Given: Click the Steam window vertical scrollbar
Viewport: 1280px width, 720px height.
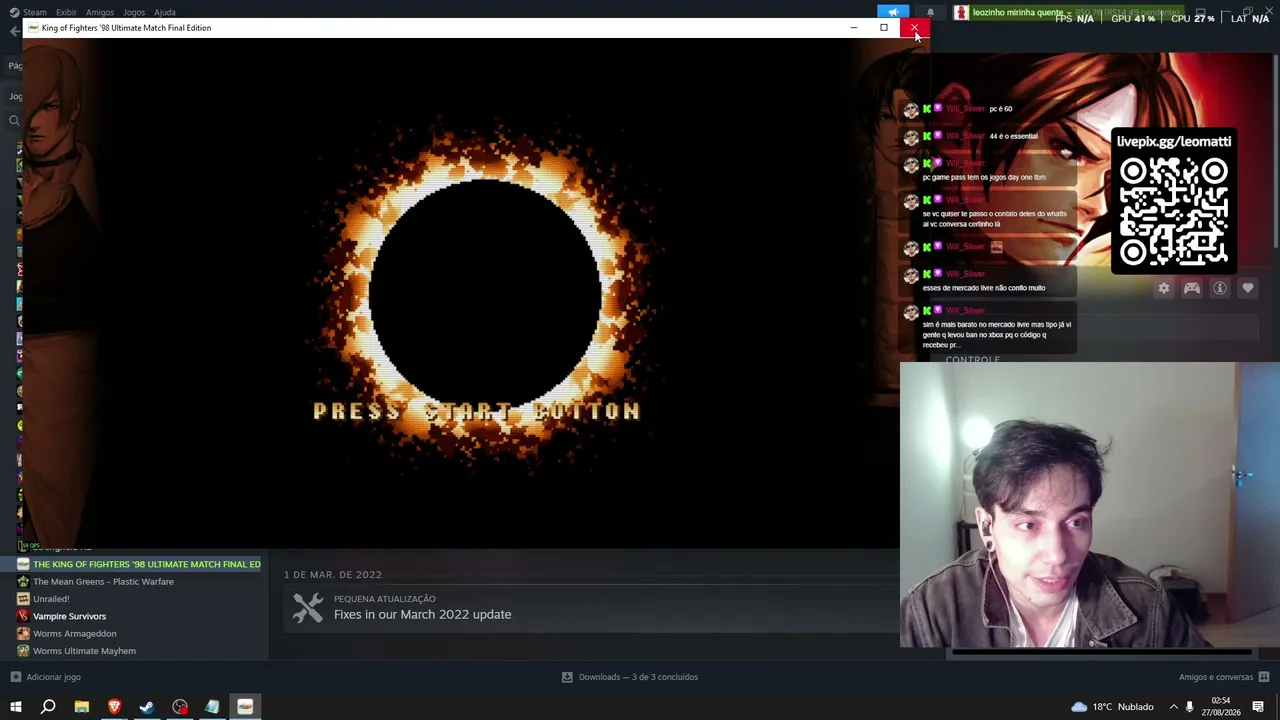Looking at the screenshot, I should click(1276, 150).
